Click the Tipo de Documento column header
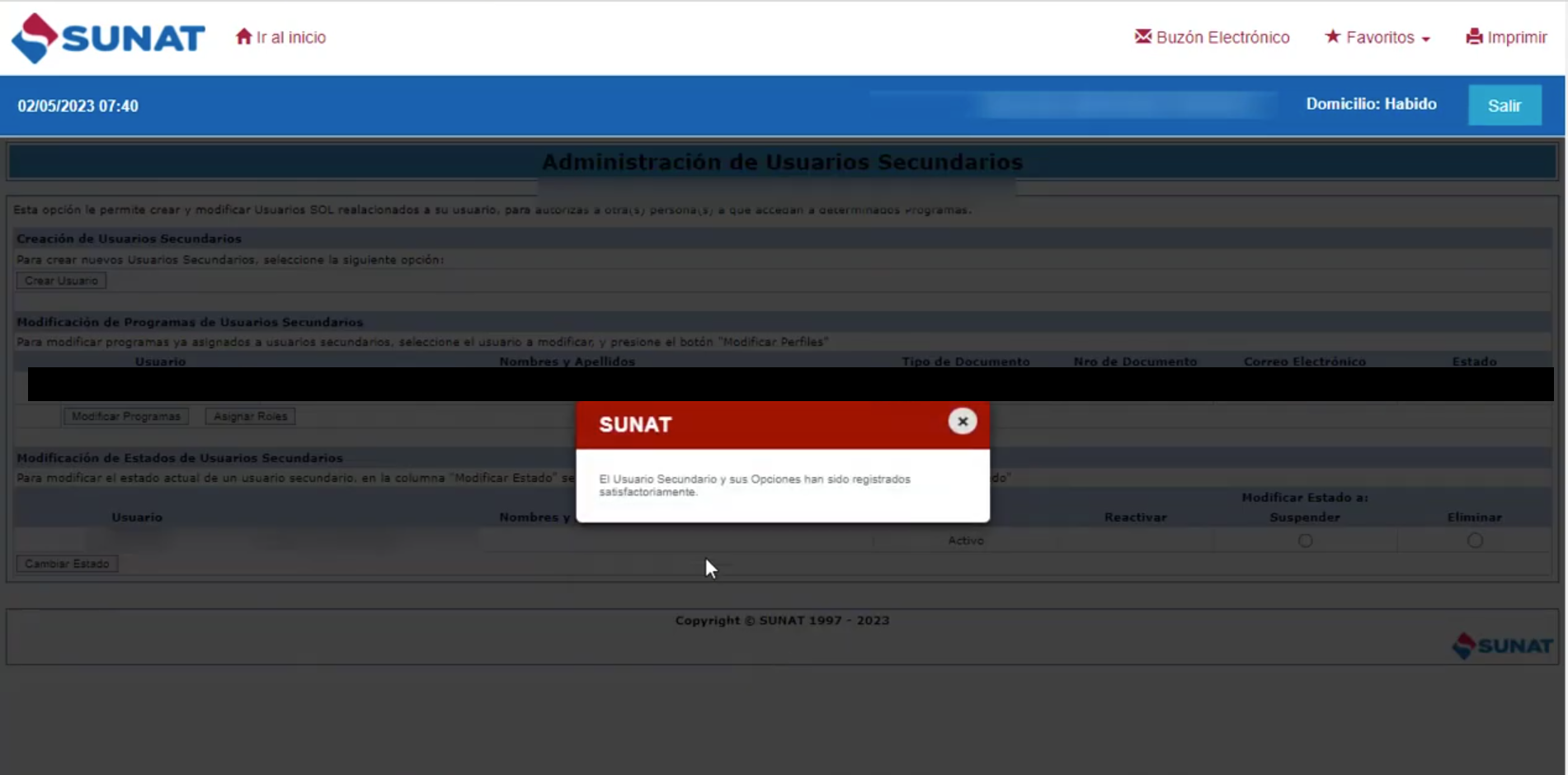Image resolution: width=1568 pixels, height=775 pixels. pyautogui.click(x=965, y=362)
